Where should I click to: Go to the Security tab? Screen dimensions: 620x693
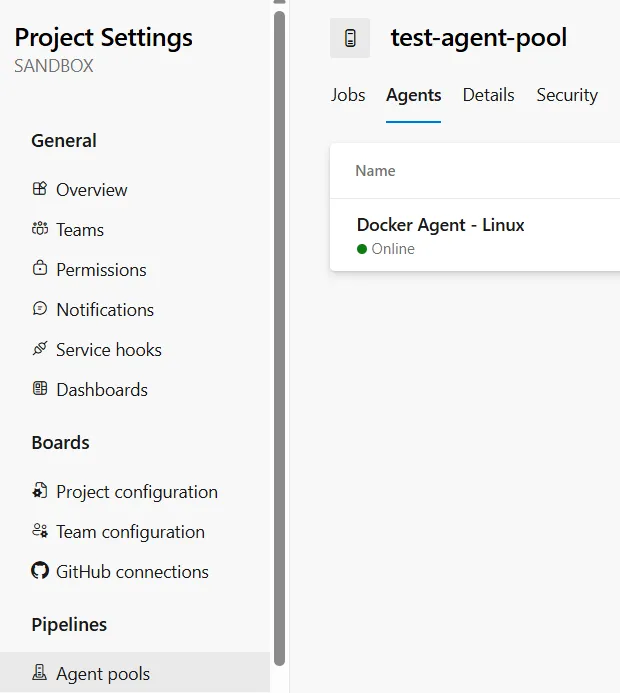[x=567, y=95]
